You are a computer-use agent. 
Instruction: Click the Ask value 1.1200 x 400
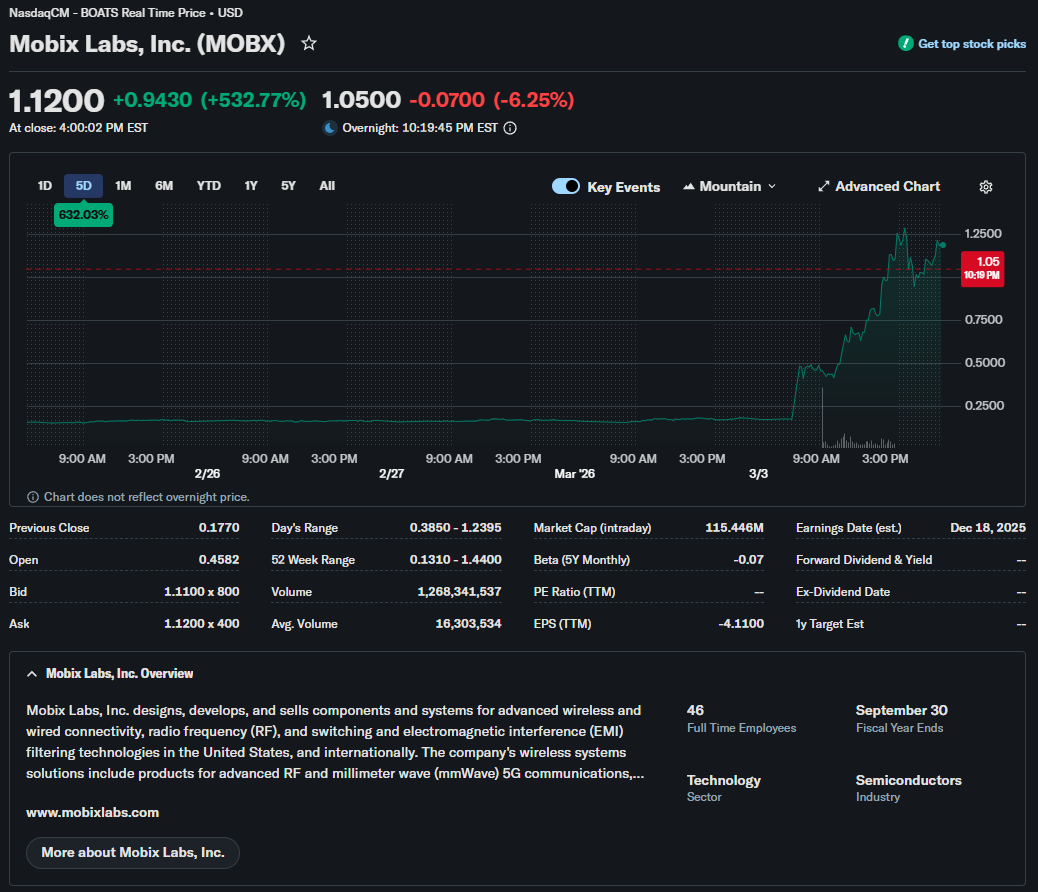[x=201, y=624]
